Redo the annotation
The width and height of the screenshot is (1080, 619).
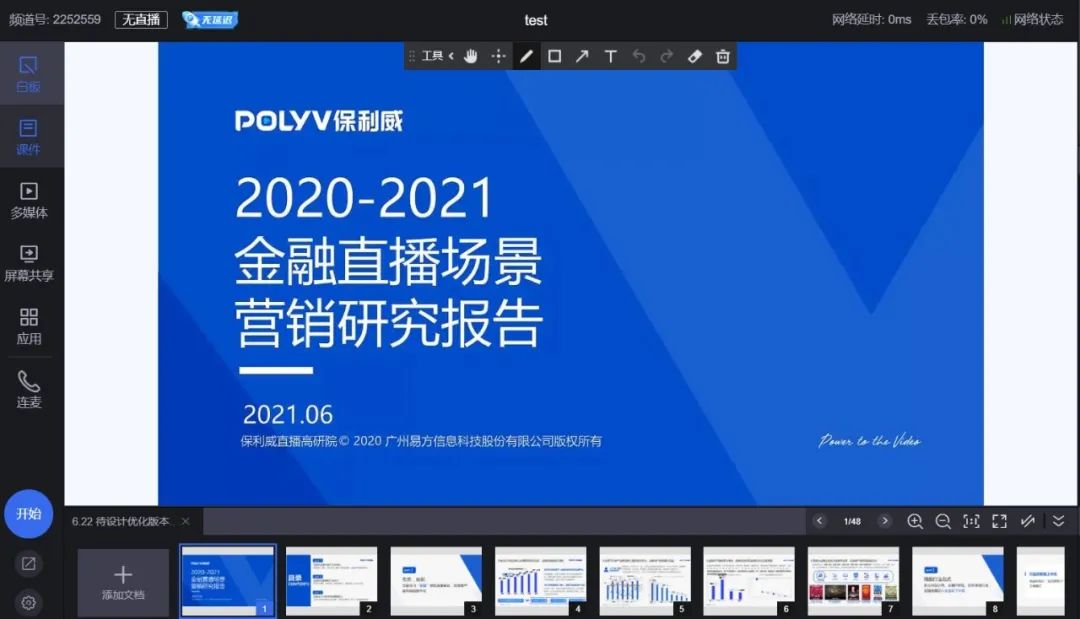click(x=666, y=56)
